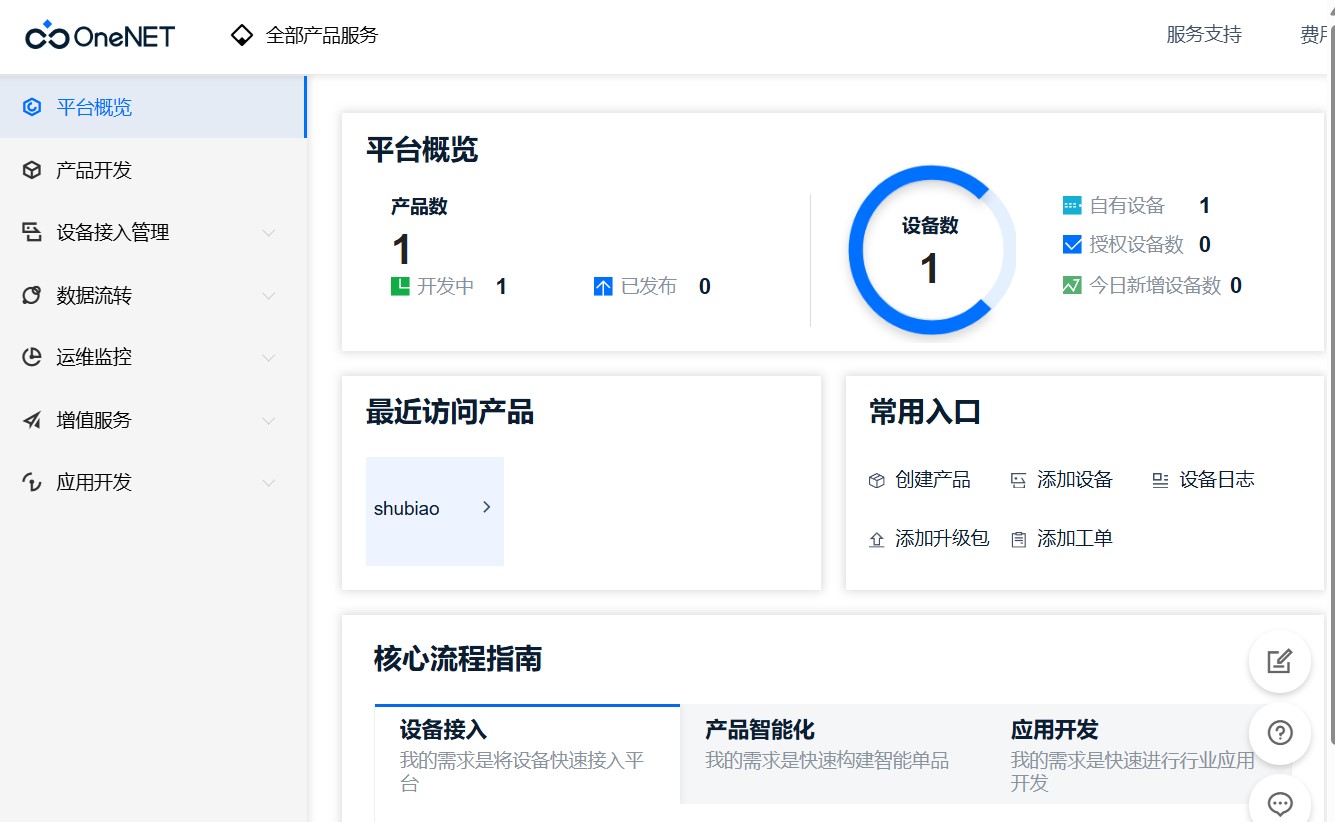Open the chat bubble icon
Image resolution: width=1335 pixels, height=822 pixels.
(x=1279, y=803)
